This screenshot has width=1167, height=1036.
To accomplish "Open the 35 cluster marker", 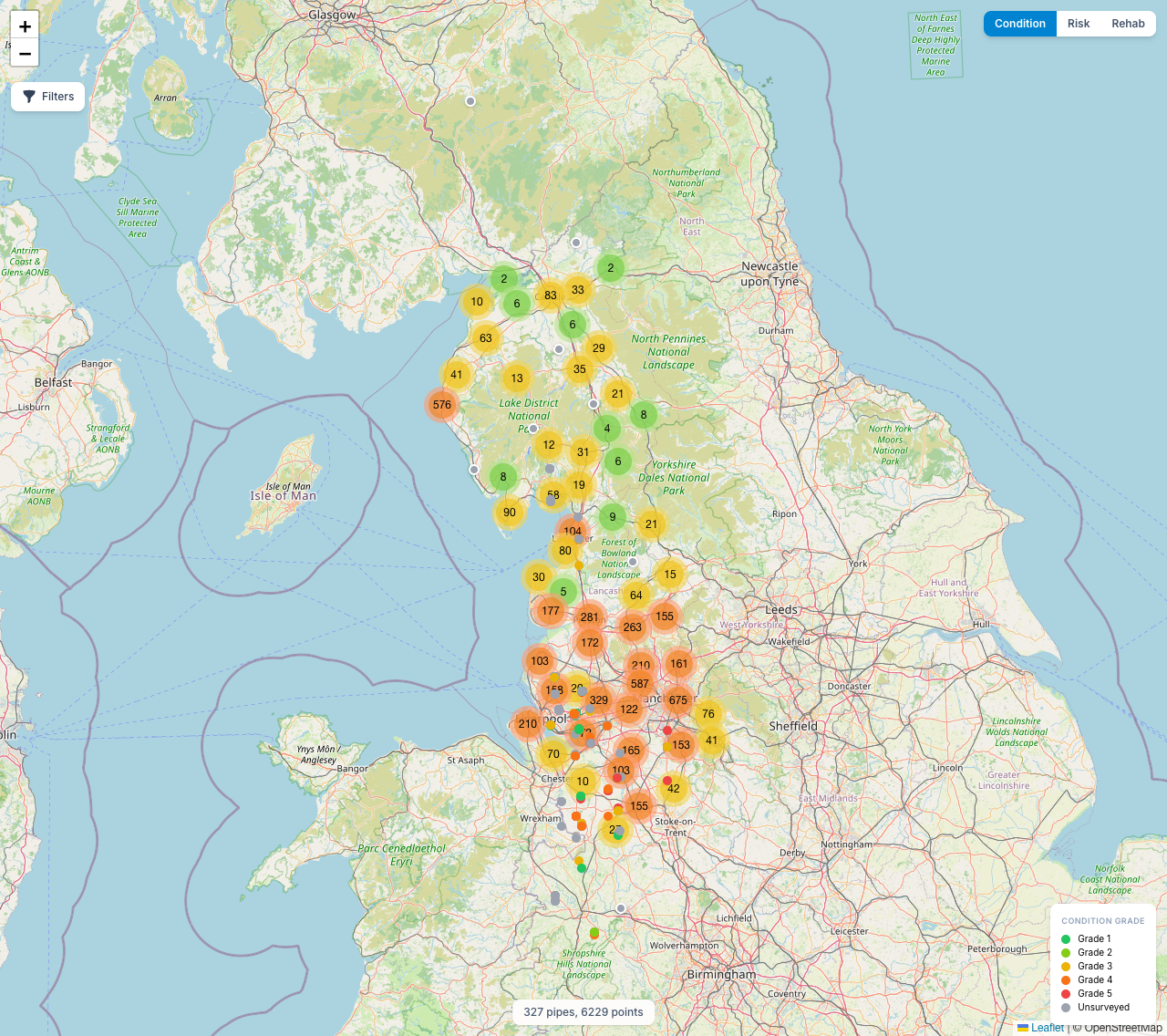I will (x=580, y=369).
